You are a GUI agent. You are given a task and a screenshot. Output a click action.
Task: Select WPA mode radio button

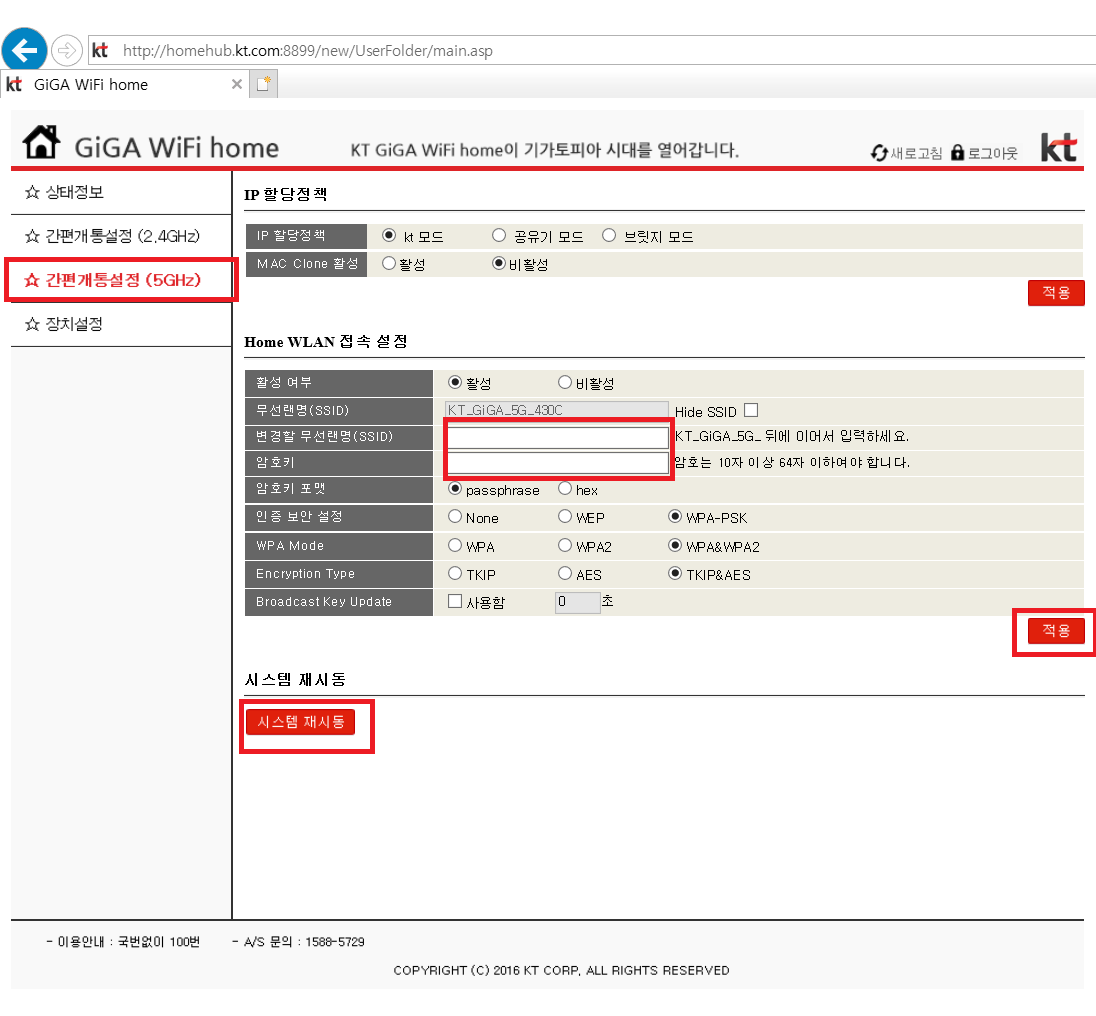point(455,545)
